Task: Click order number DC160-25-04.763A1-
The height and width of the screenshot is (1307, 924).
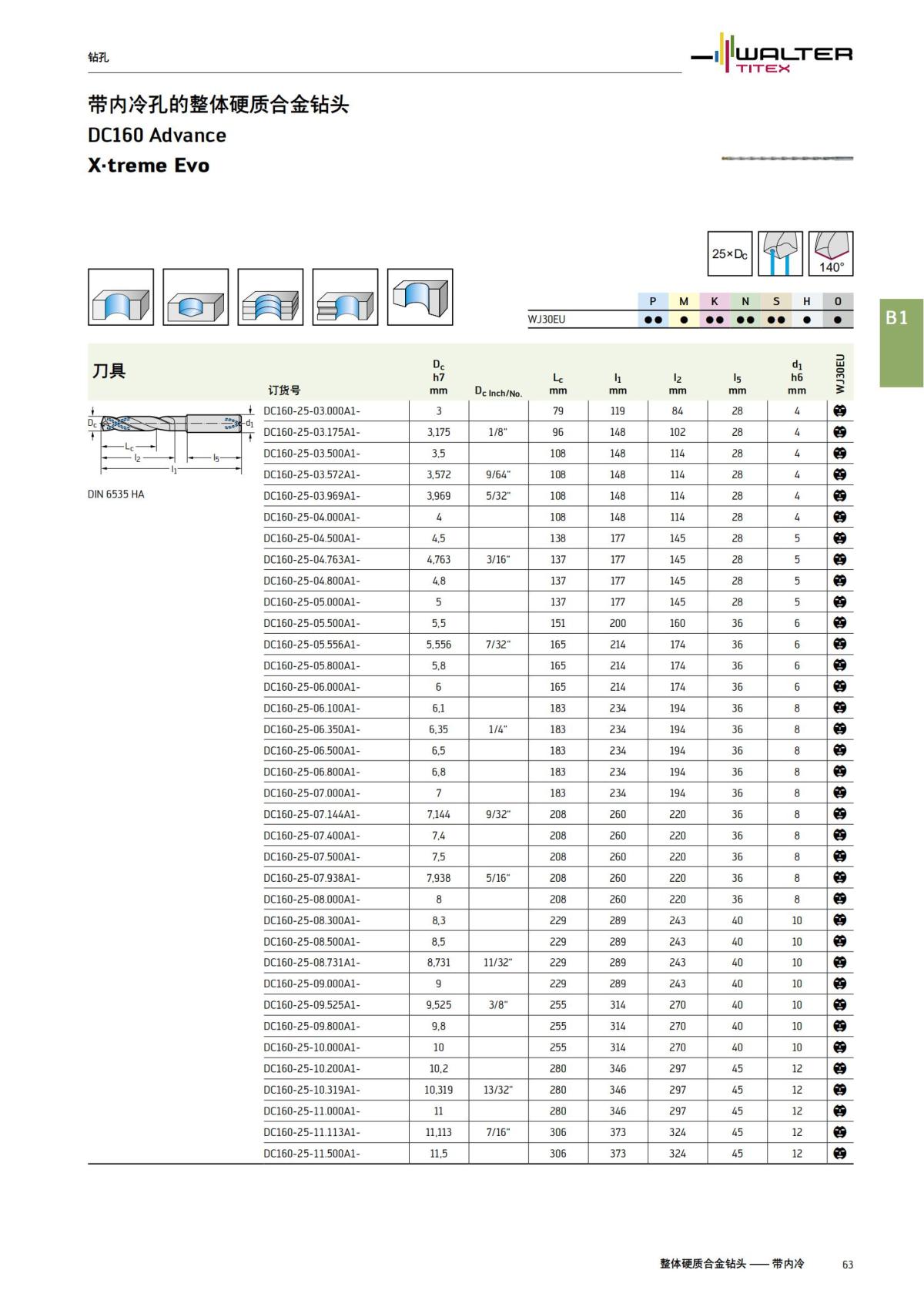Action: [312, 559]
